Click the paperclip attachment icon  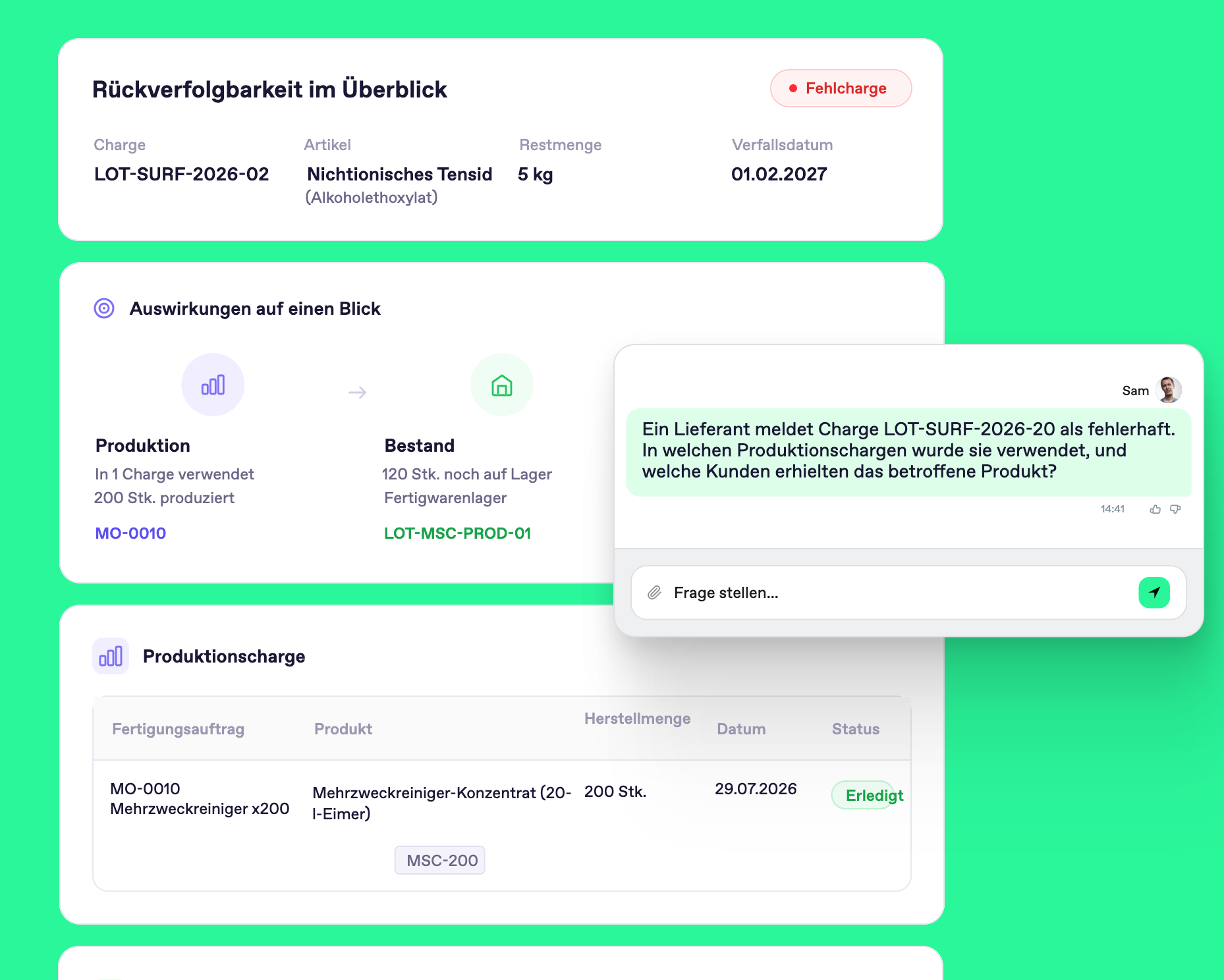click(x=654, y=593)
